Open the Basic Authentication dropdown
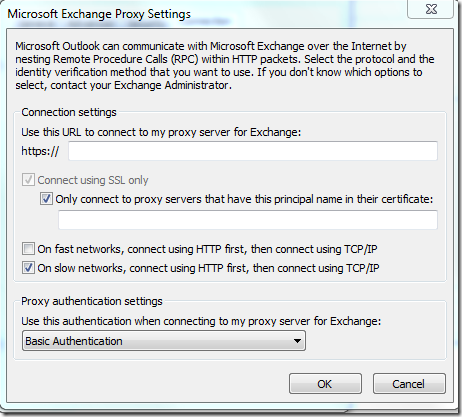Viewport: 462px width, 417px height. [164, 341]
